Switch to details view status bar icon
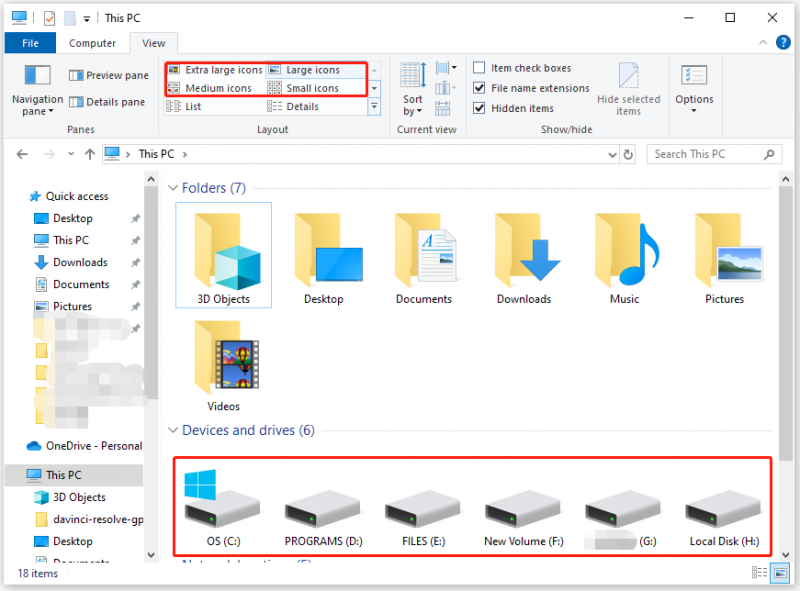The height and width of the screenshot is (591, 800). click(x=759, y=572)
